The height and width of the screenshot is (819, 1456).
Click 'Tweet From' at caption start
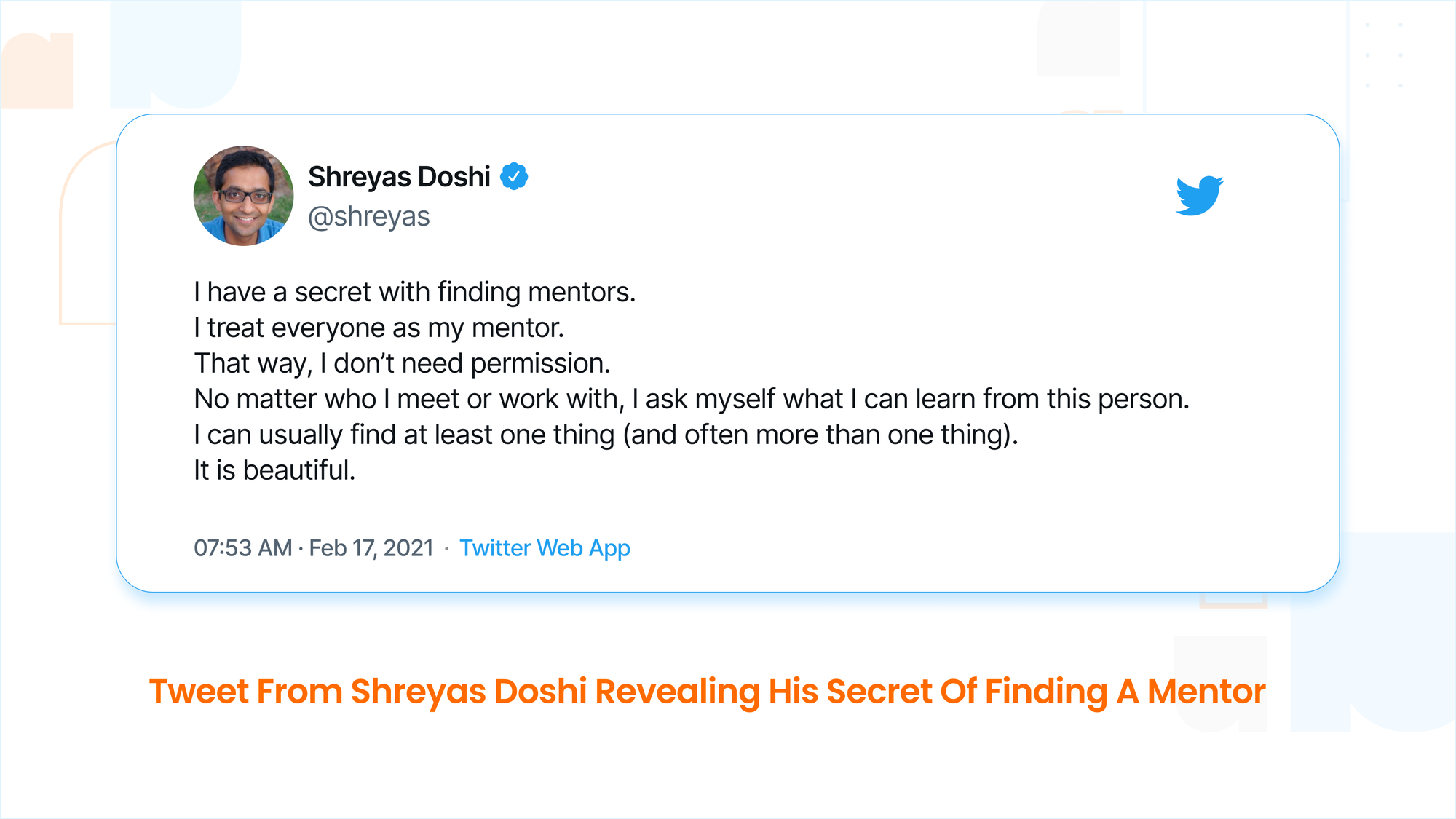click(246, 692)
